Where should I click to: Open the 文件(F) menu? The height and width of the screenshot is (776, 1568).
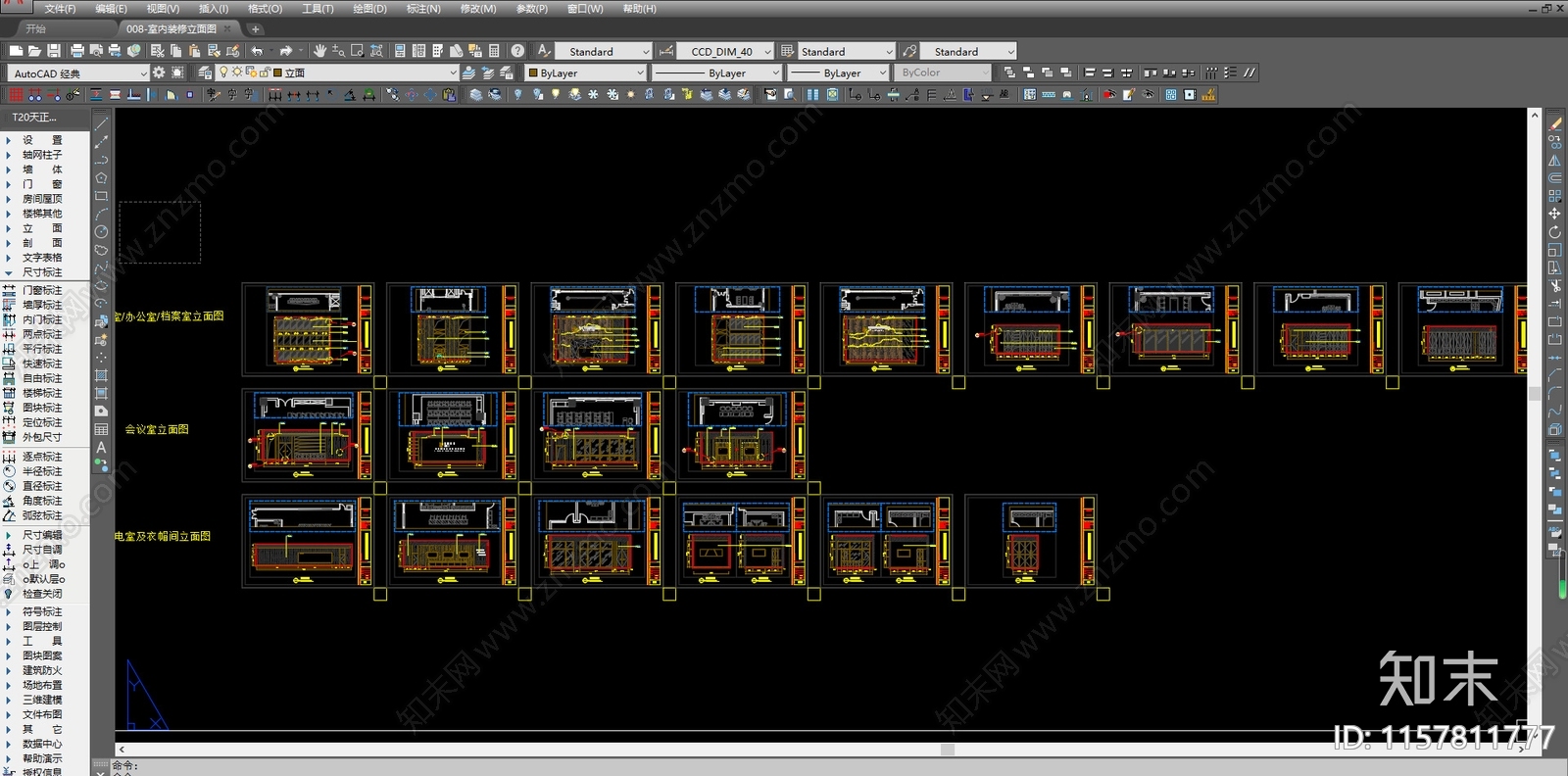point(60,9)
